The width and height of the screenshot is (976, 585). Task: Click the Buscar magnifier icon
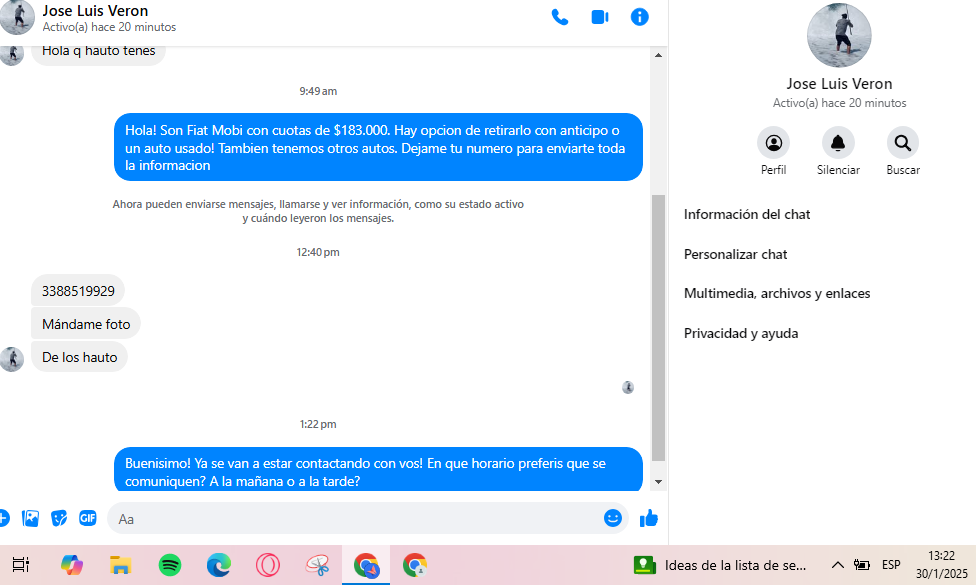coord(903,143)
